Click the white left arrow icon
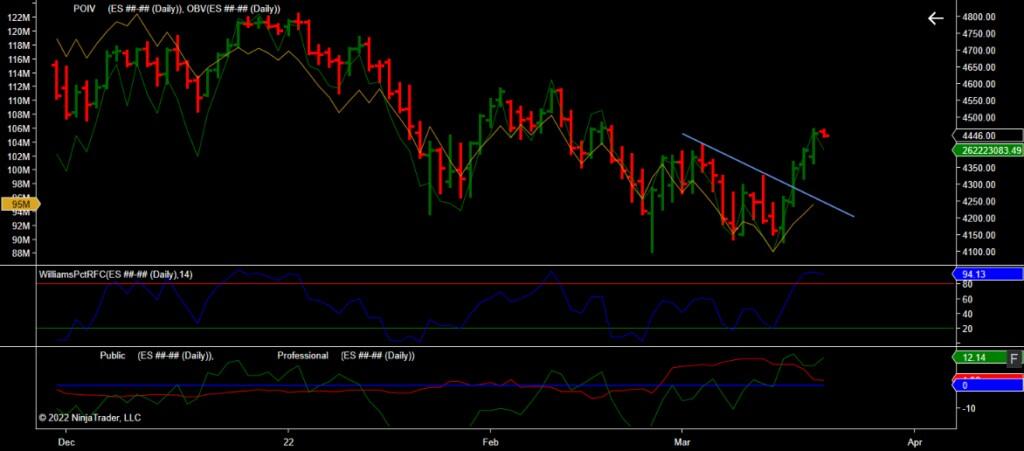Image resolution: width=1024 pixels, height=451 pixels. click(935, 18)
